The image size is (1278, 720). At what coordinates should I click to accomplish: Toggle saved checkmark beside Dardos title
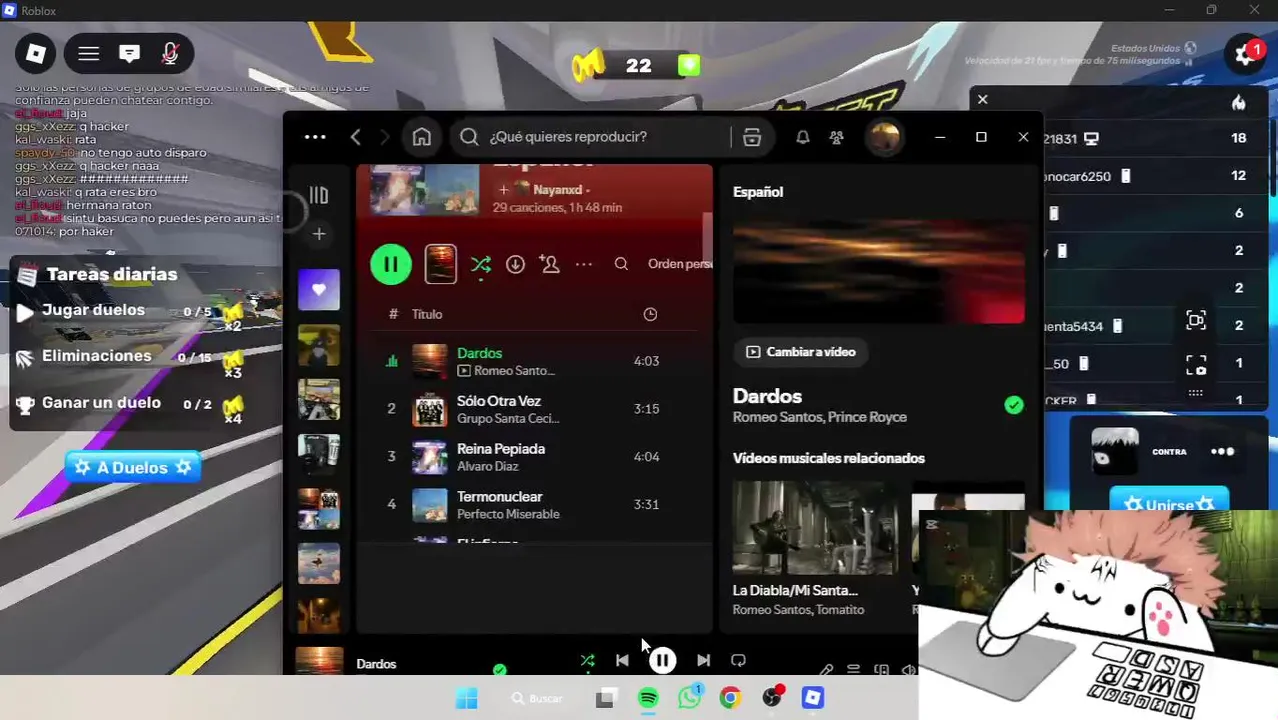tap(1014, 405)
